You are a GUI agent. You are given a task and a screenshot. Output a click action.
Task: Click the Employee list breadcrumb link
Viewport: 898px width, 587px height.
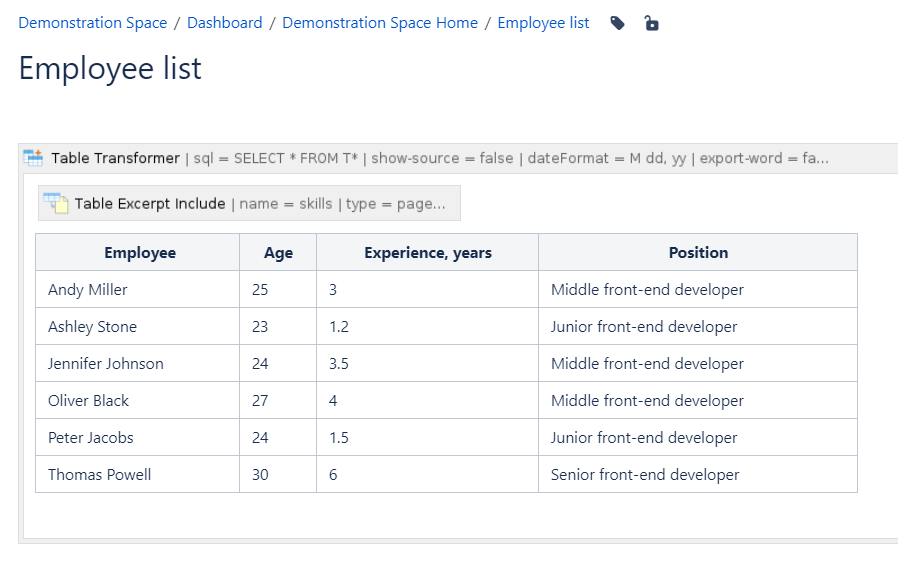(543, 23)
